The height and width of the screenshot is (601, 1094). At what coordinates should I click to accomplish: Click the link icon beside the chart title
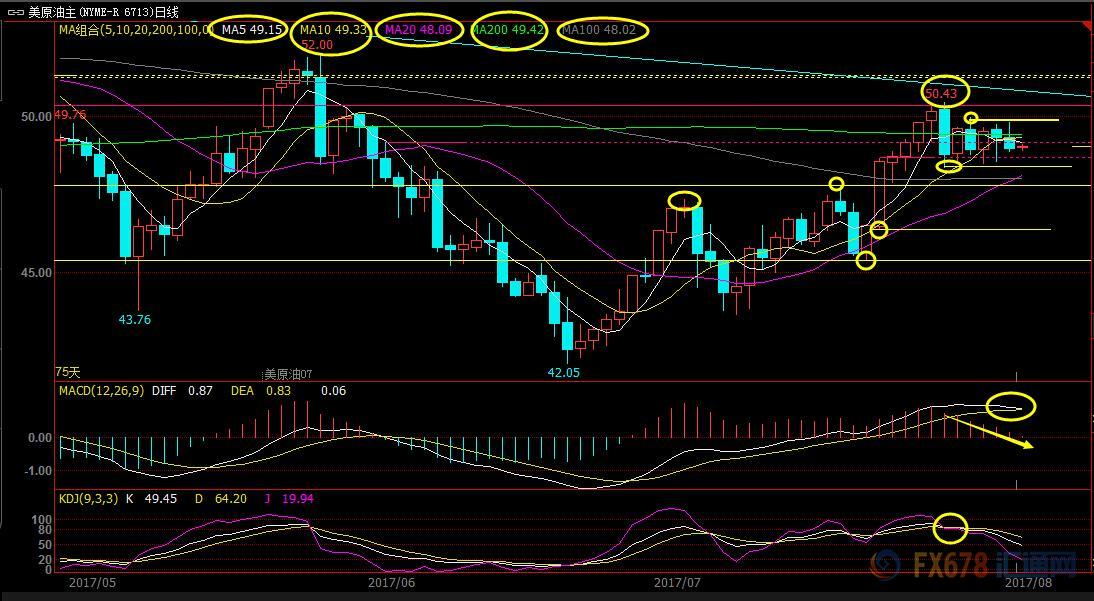(x=17, y=12)
